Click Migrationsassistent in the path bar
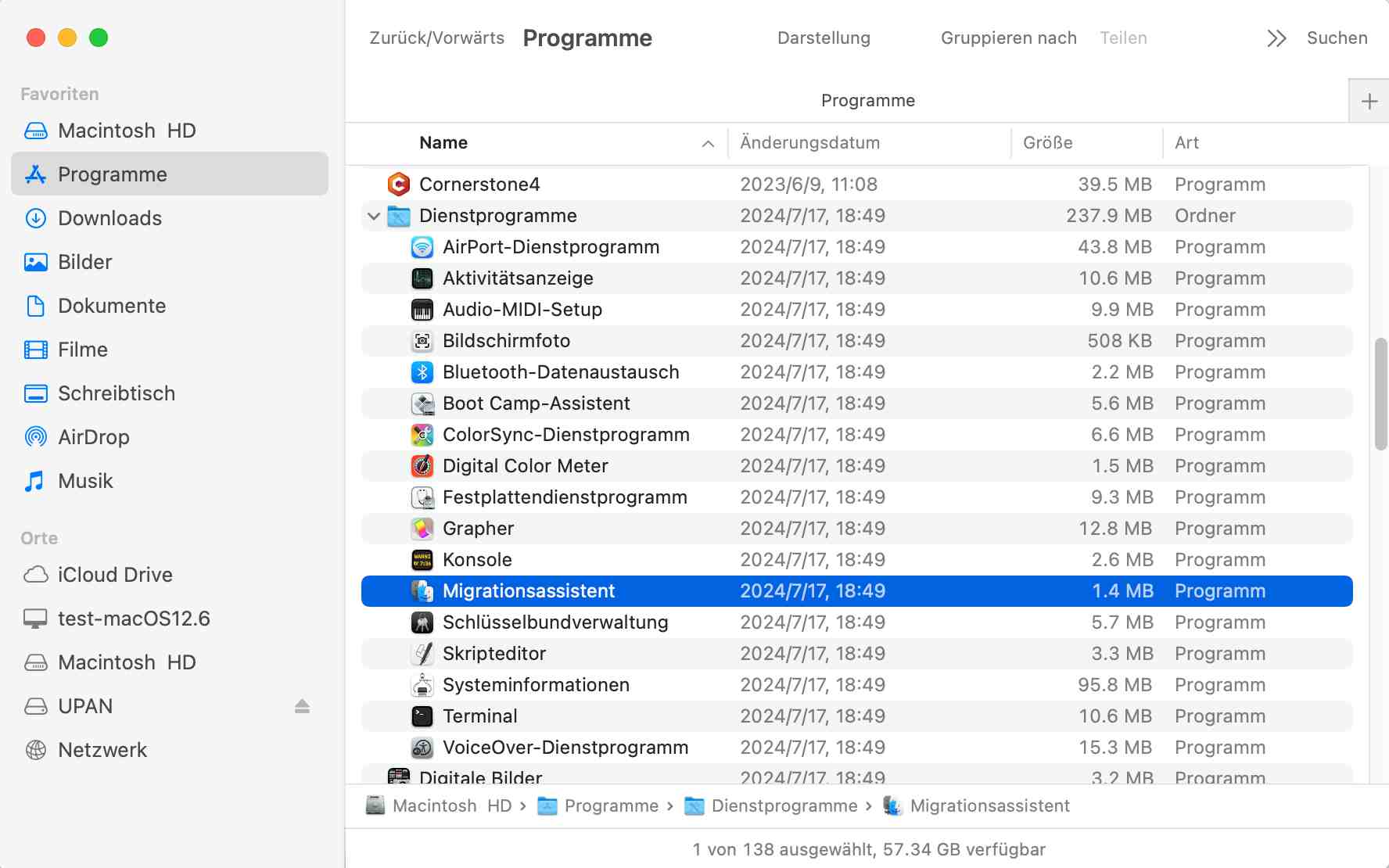The height and width of the screenshot is (868, 1389). [976, 806]
